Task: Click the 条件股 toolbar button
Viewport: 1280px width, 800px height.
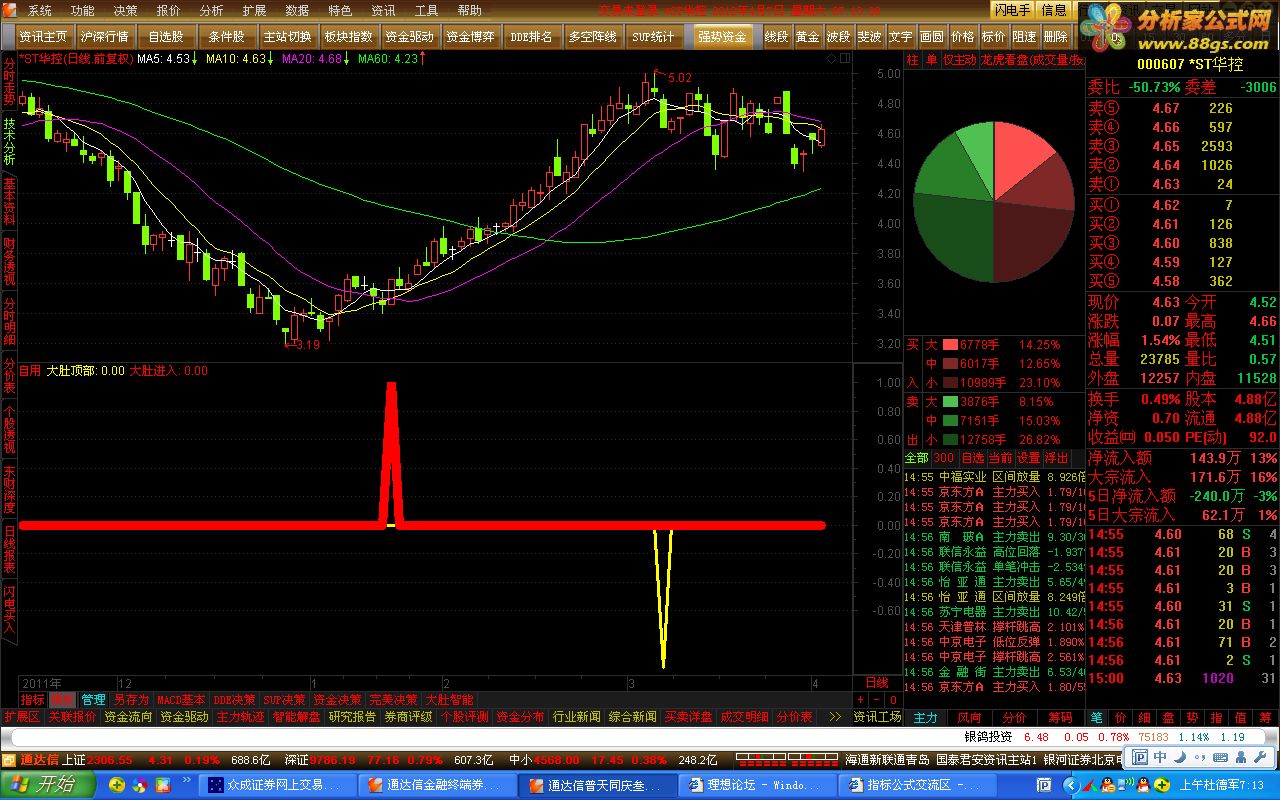Action: tap(227, 37)
